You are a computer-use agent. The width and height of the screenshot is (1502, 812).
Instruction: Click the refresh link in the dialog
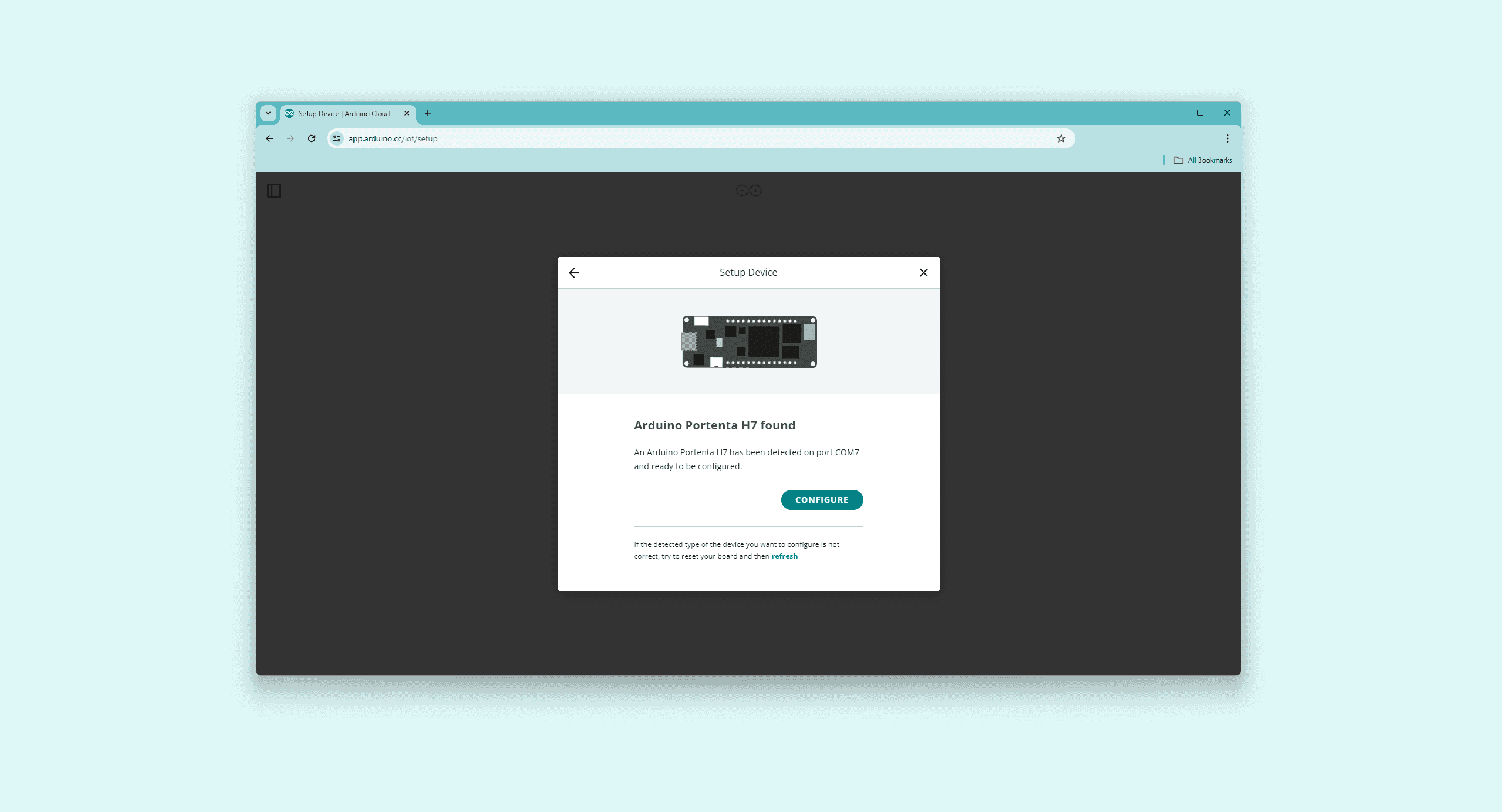pyautogui.click(x=784, y=556)
